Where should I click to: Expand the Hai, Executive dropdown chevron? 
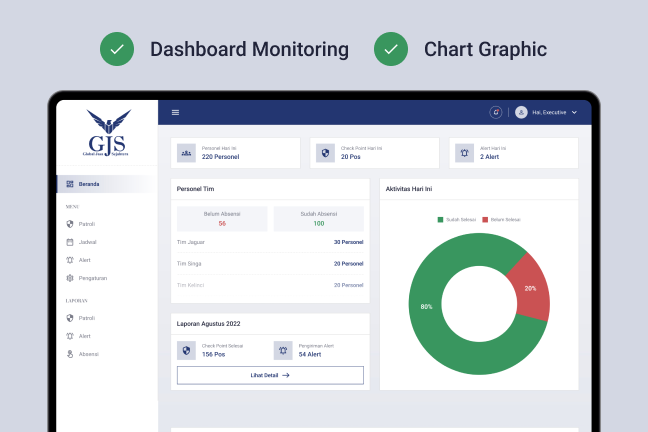coord(574,112)
